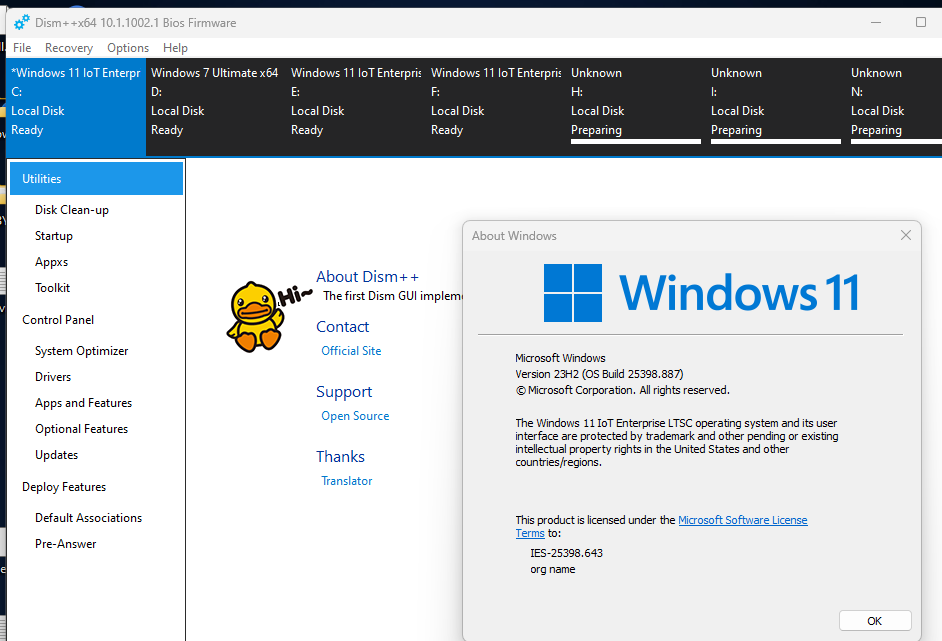Open the File menu
This screenshot has height=641, width=942.
[22, 48]
